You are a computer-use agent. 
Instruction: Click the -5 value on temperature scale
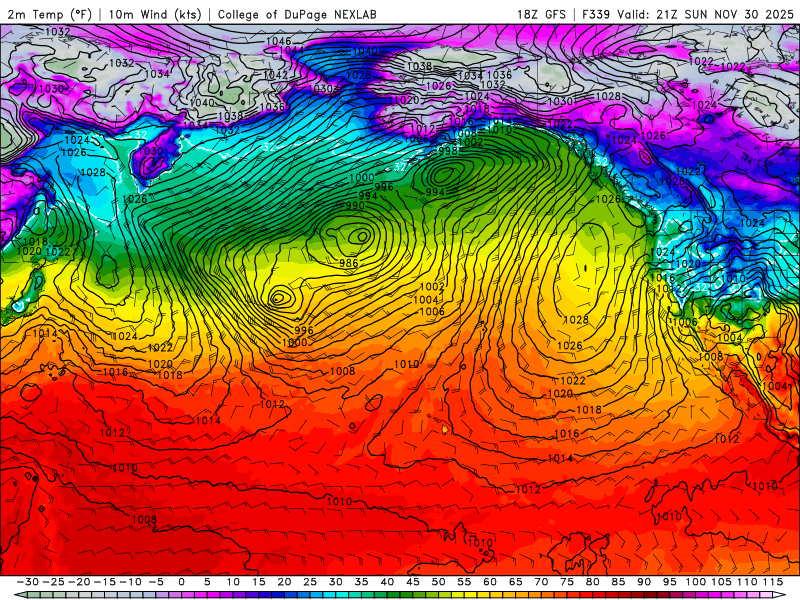point(156,582)
